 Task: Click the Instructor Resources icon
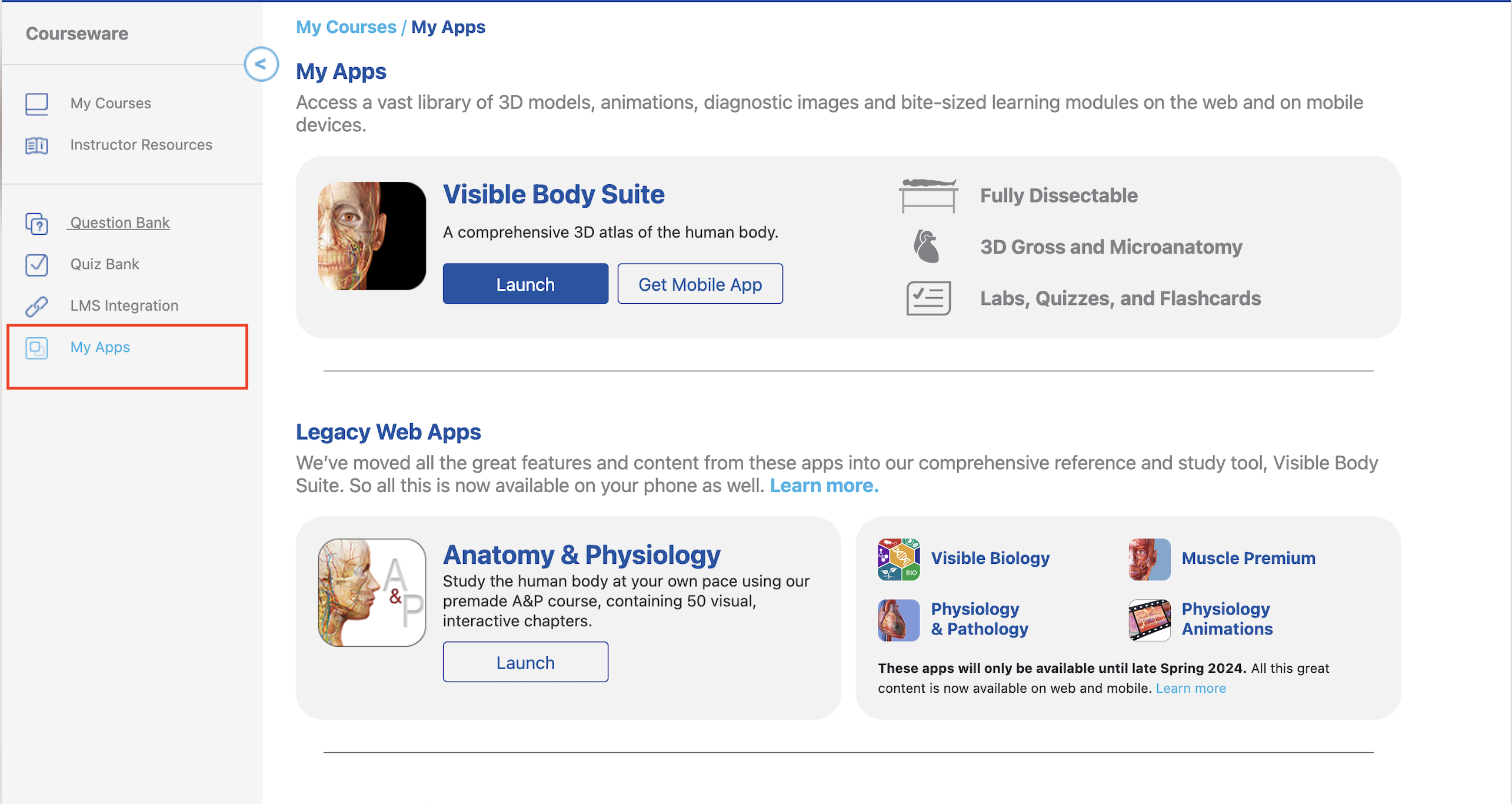36,145
